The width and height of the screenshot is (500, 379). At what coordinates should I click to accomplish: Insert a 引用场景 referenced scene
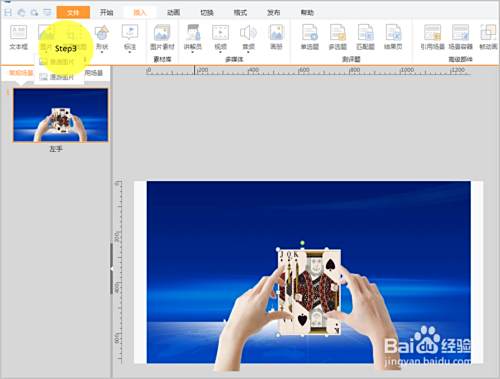(x=432, y=37)
